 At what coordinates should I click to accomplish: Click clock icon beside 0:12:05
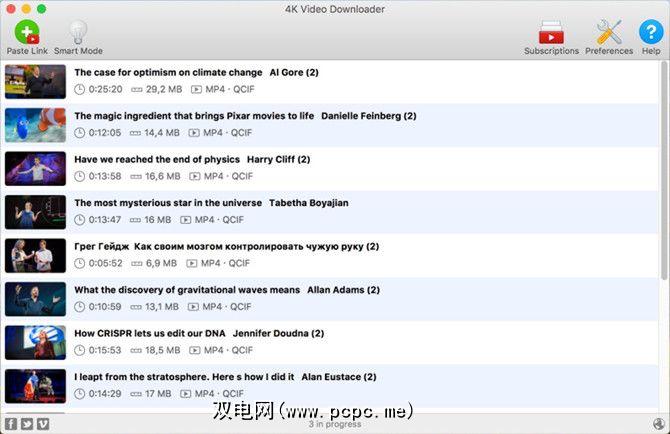point(79,133)
